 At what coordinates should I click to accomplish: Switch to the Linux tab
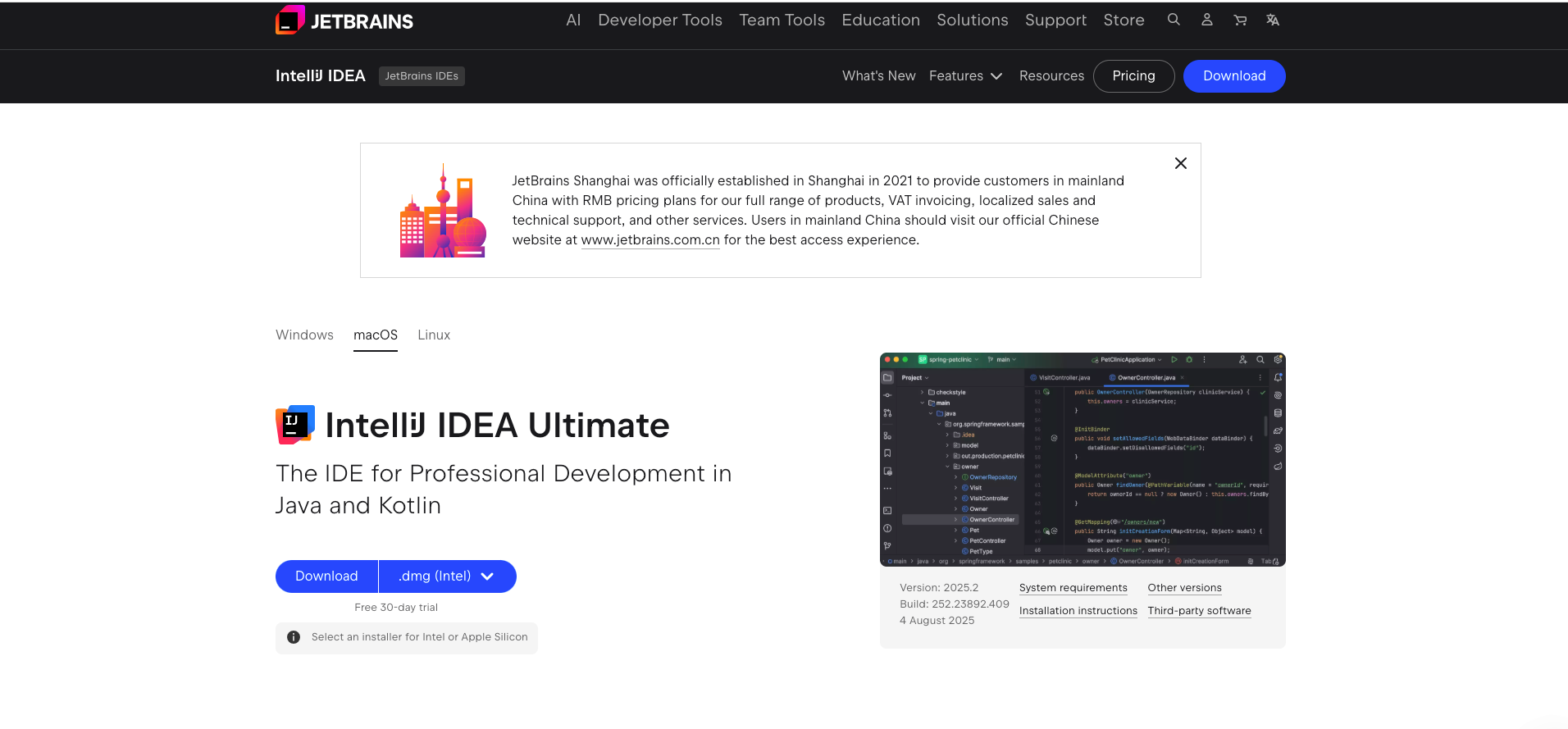434,335
